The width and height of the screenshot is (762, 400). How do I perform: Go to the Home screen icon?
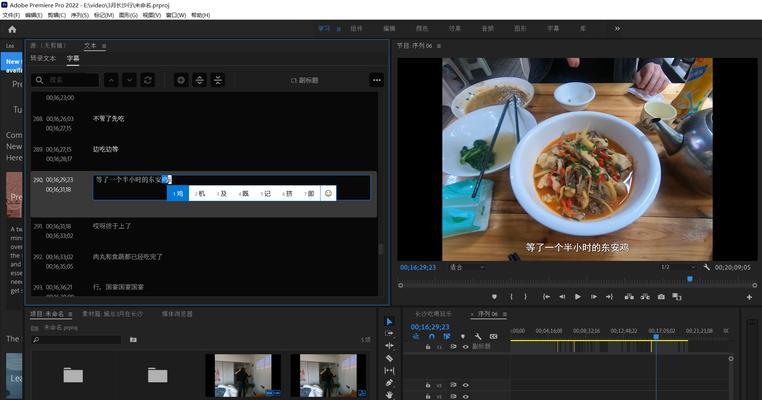[x=12, y=29]
